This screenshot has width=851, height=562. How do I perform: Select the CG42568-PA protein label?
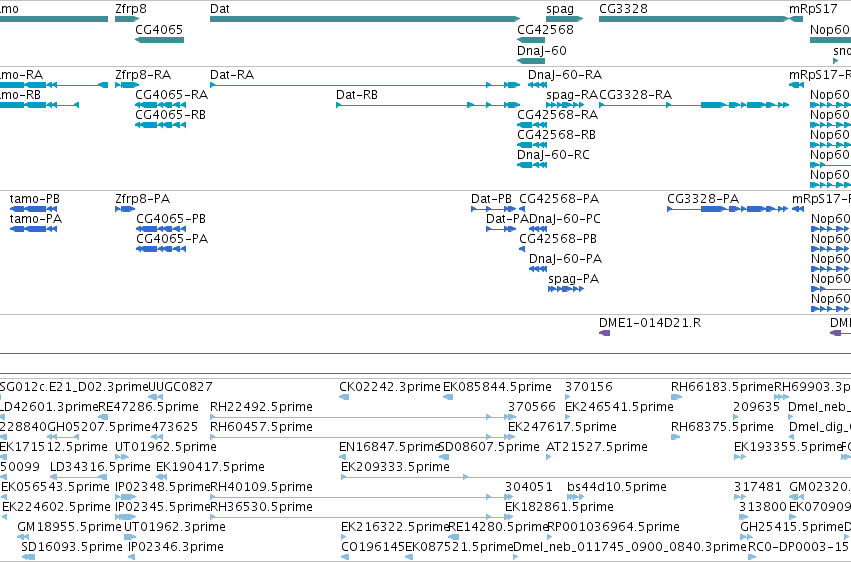559,199
